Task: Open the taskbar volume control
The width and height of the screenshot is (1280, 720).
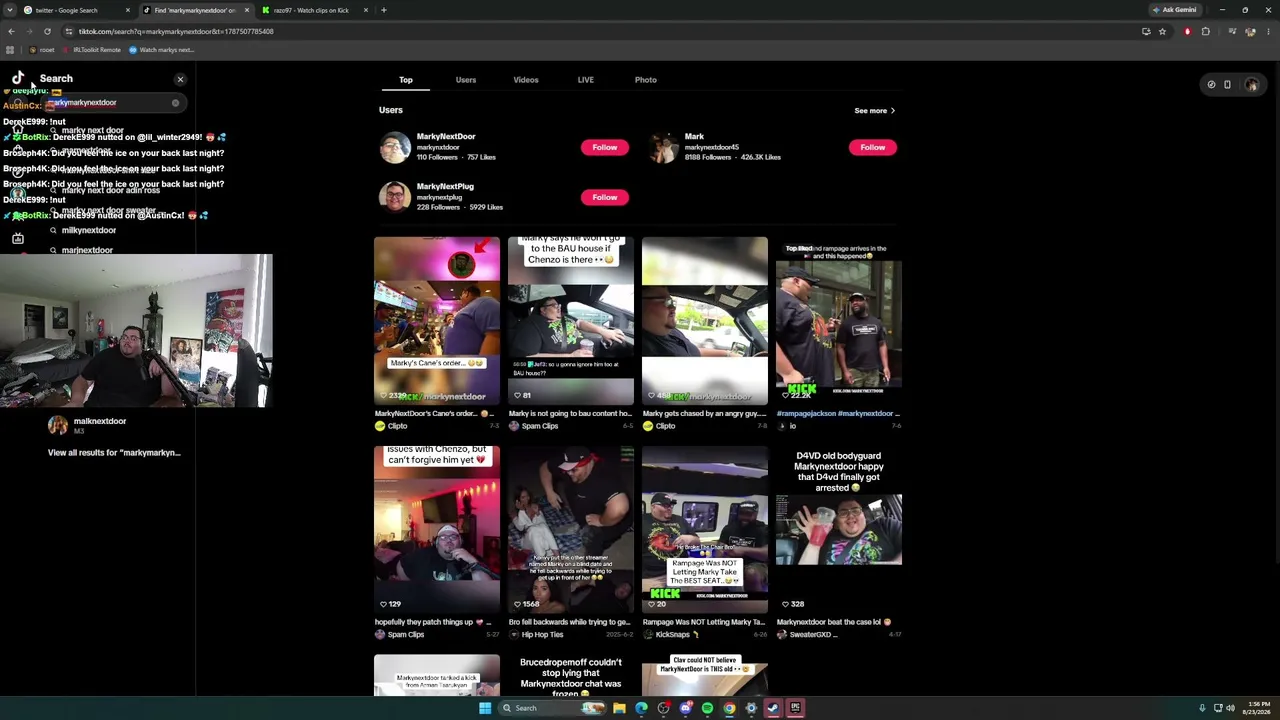Action: pos(1230,708)
